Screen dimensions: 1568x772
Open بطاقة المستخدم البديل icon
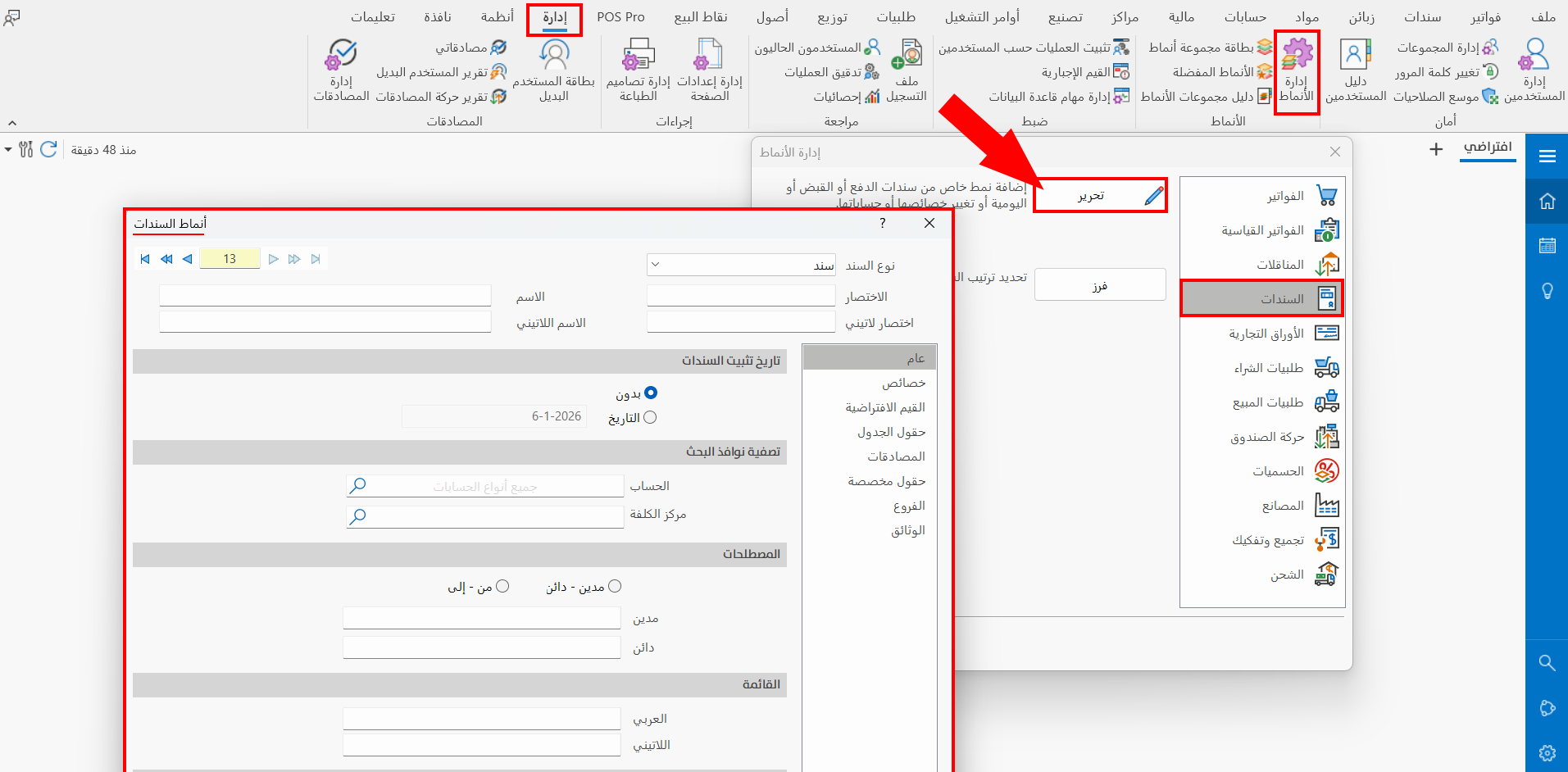point(554,72)
